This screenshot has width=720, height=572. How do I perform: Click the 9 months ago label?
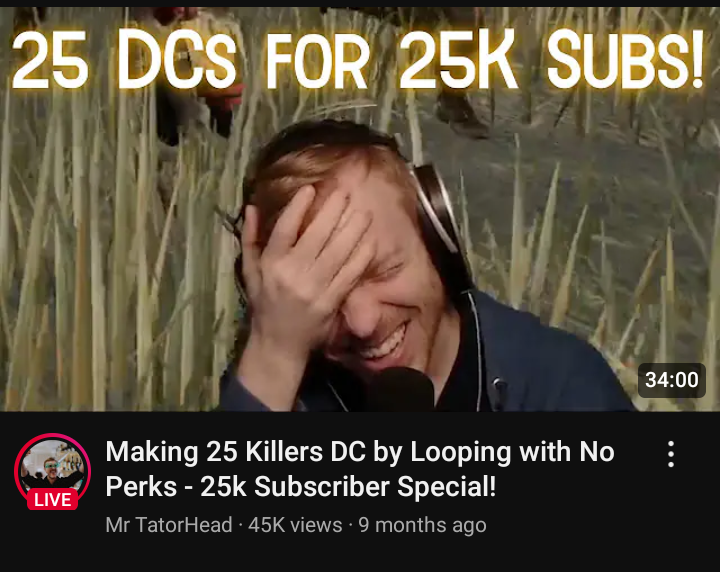pos(422,525)
